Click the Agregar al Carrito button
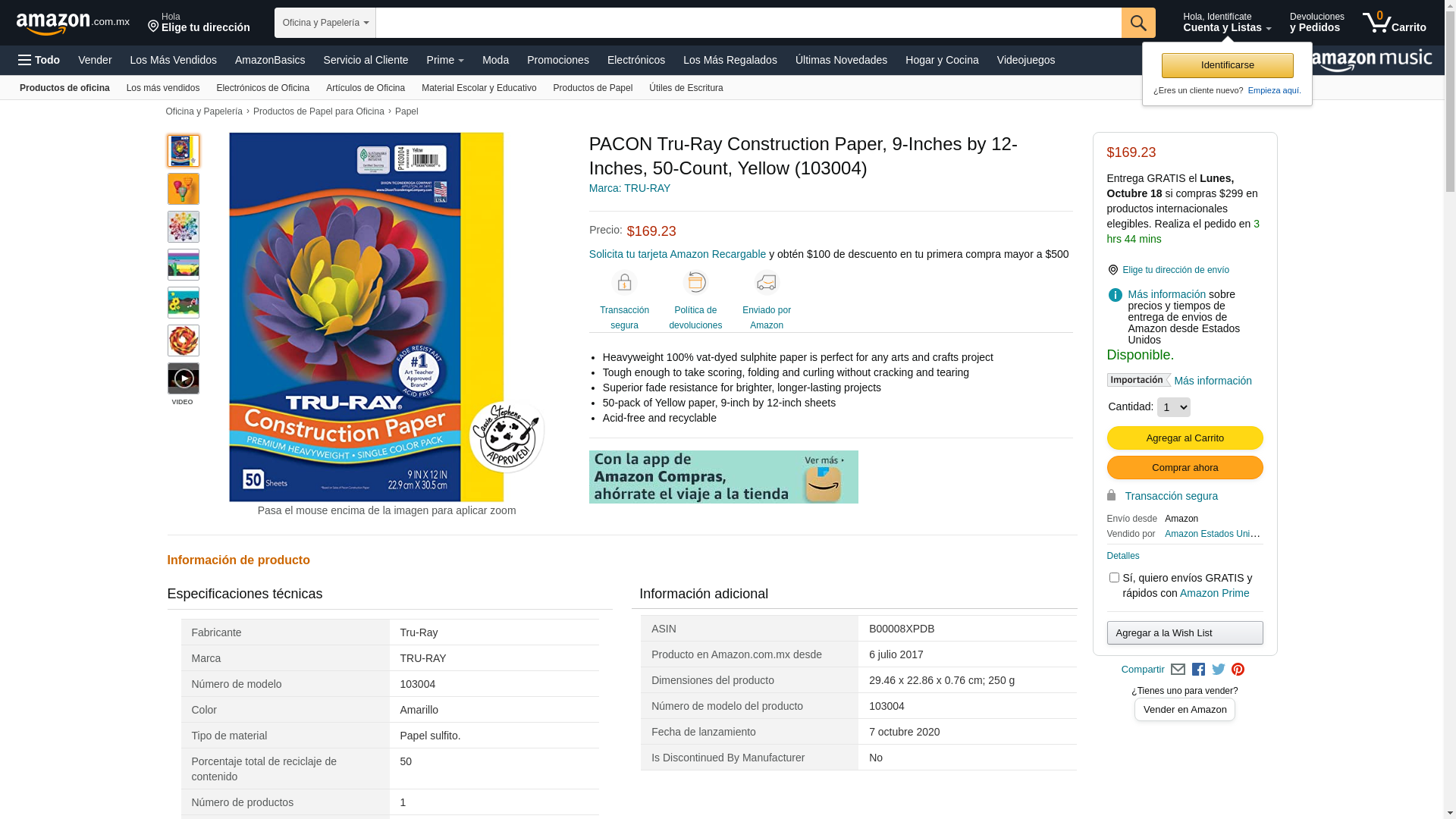Viewport: 1456px width, 819px height. point(1185,438)
